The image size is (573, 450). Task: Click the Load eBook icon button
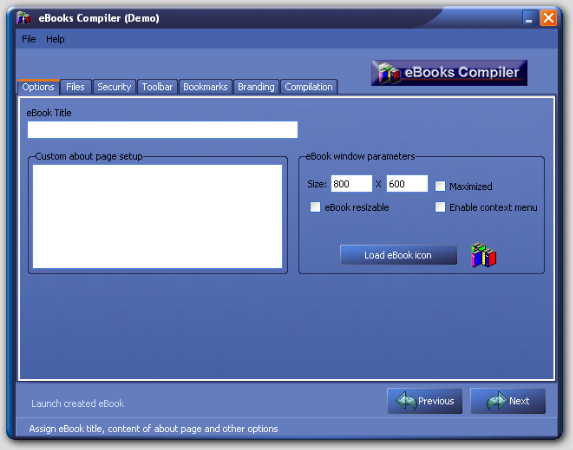[398, 255]
